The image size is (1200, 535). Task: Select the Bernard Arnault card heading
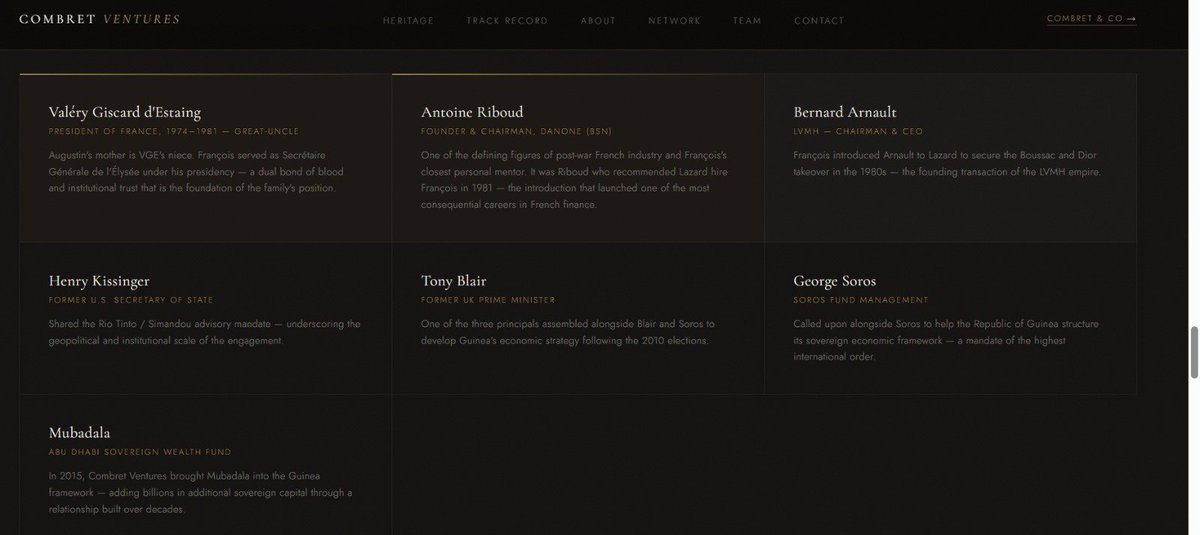(845, 112)
